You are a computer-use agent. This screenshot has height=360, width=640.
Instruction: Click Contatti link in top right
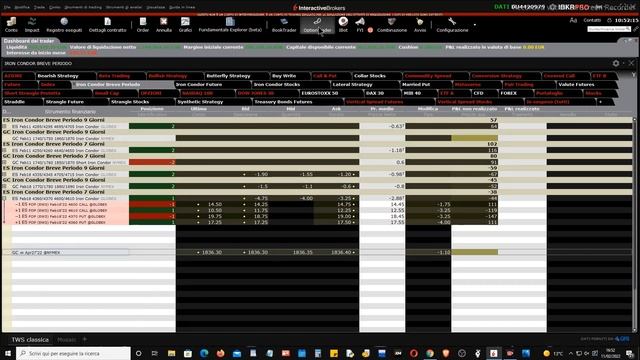point(592,20)
